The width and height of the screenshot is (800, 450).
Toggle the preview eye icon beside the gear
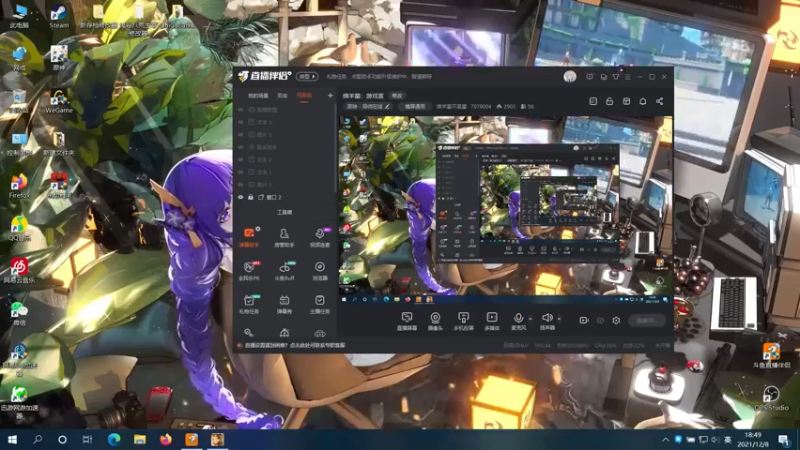point(600,320)
